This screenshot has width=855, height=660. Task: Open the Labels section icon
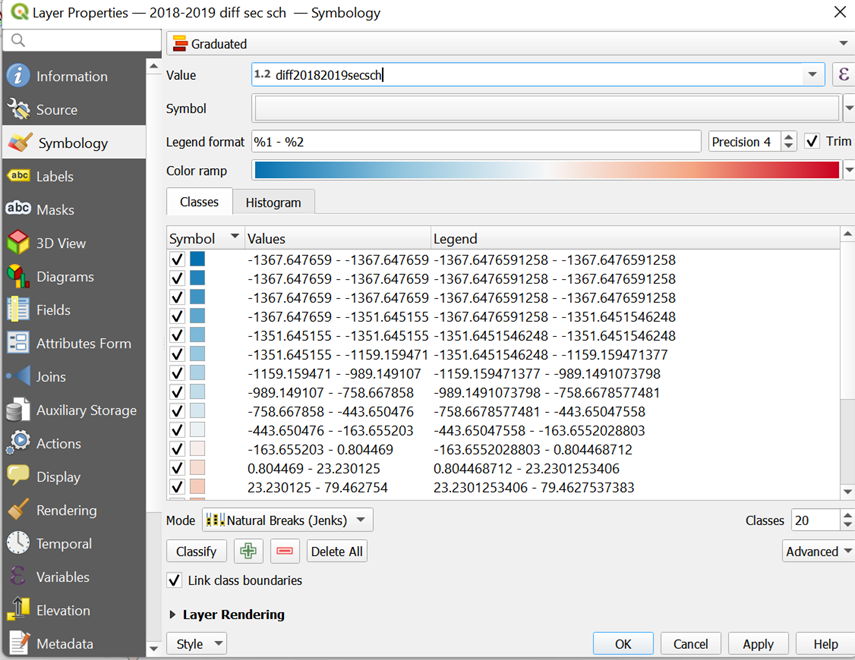[x=18, y=176]
